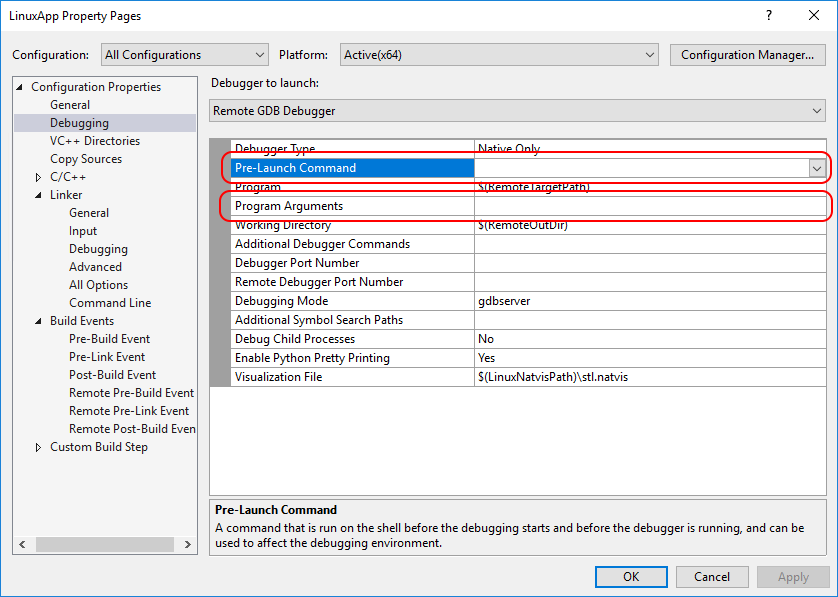Viewport: 838px width, 597px height.
Task: Select the Linker Command Line page
Action: 110,303
